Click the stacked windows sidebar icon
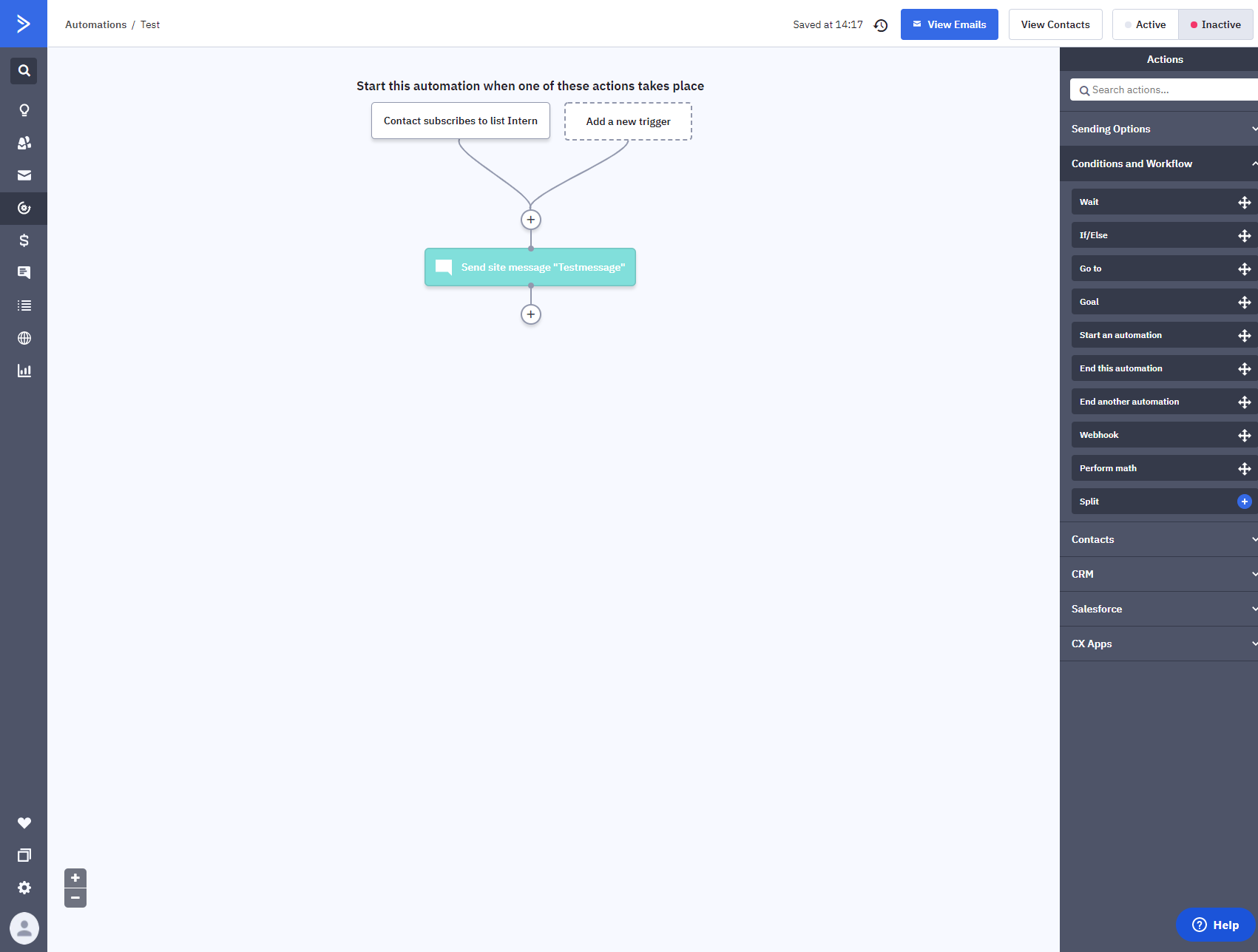Viewport: 1258px width, 952px height. point(24,855)
